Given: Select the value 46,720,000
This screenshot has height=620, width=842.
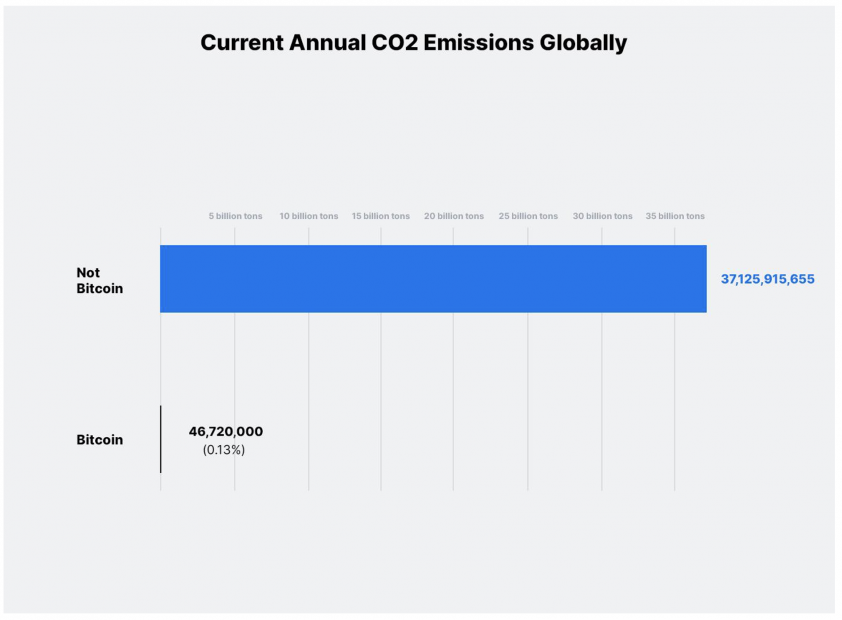Looking at the screenshot, I should (226, 432).
